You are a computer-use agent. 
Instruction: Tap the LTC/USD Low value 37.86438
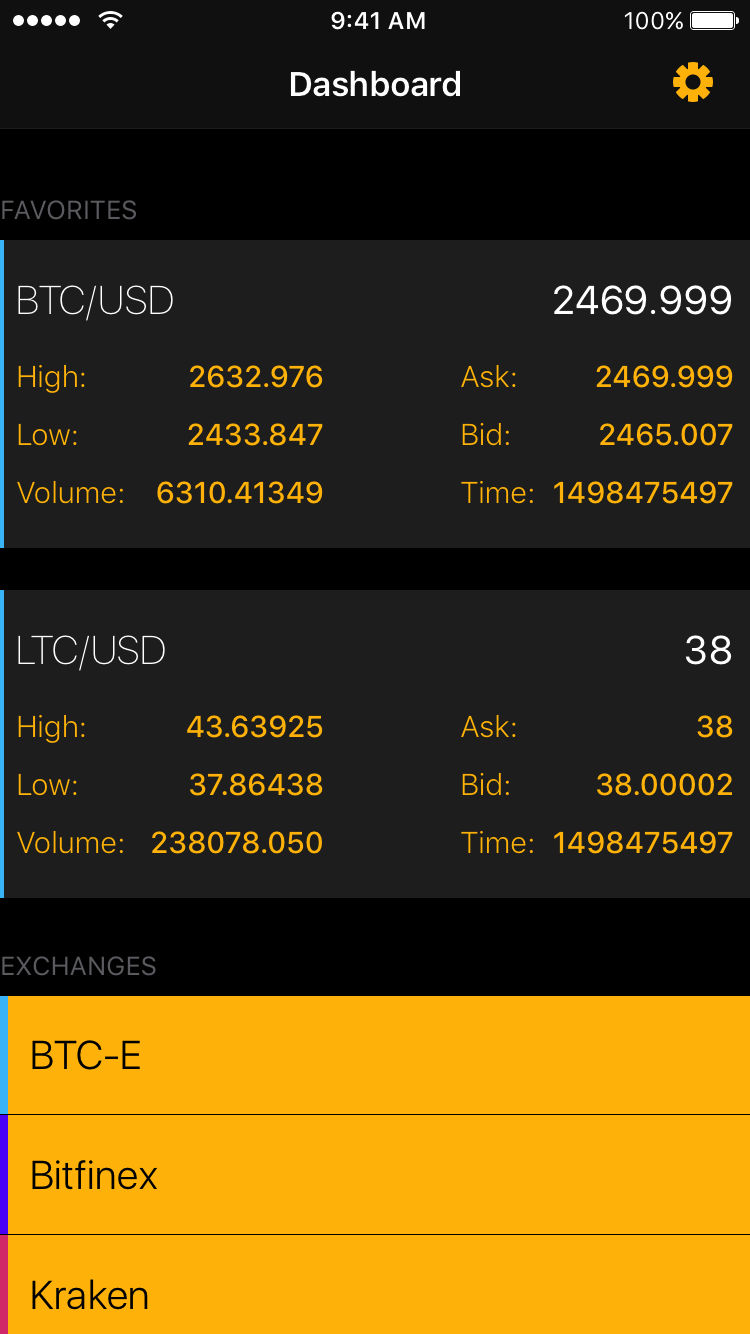click(x=256, y=785)
